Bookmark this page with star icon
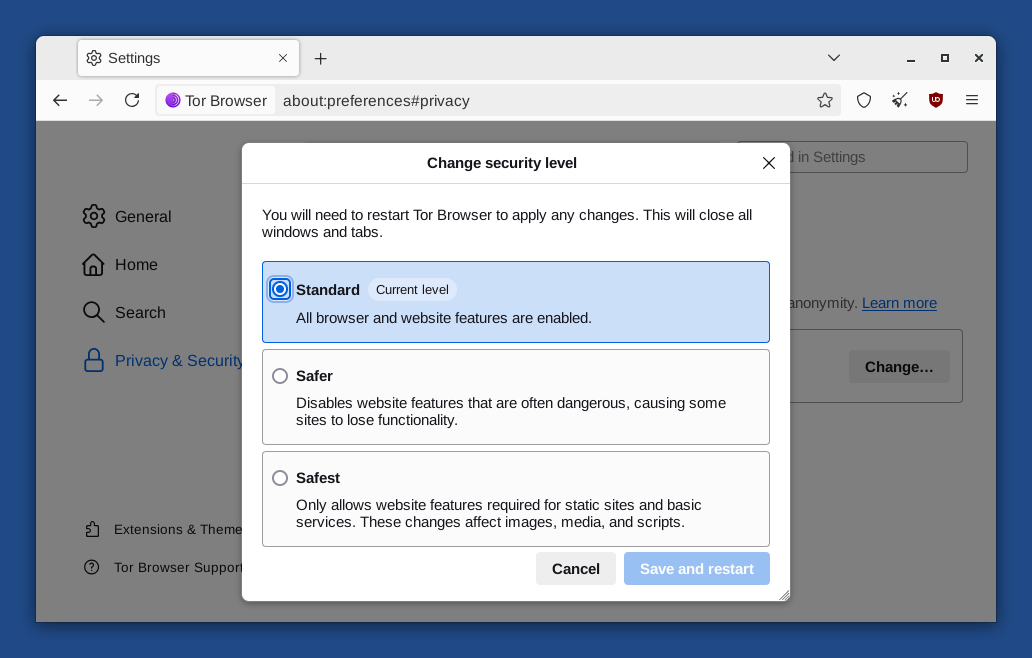Viewport: 1032px width, 658px height. [825, 100]
